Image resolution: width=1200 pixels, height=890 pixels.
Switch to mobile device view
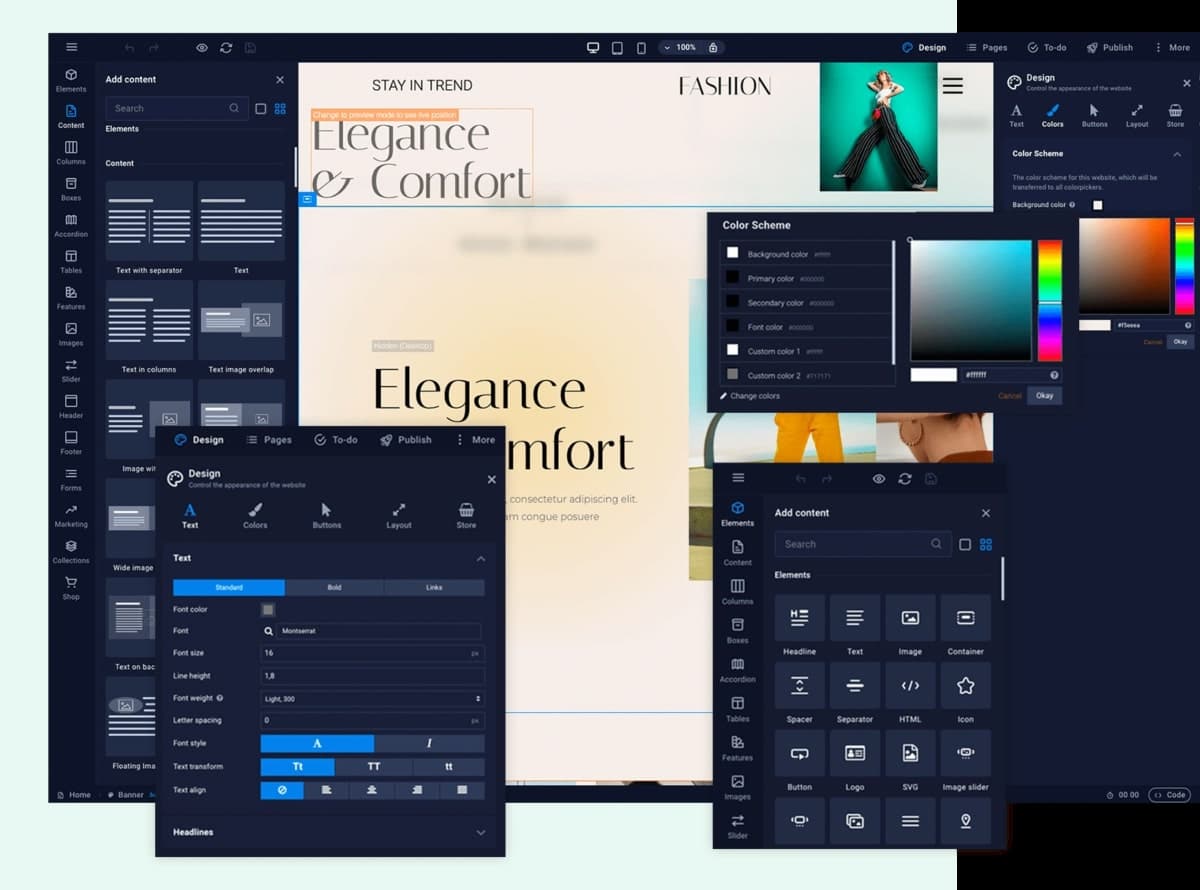click(641, 47)
